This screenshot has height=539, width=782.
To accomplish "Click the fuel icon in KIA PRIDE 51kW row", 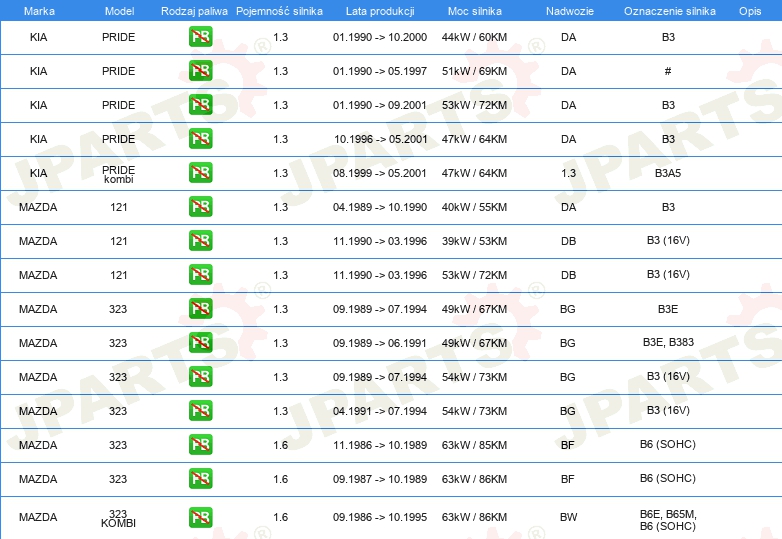I will click(x=200, y=71).
